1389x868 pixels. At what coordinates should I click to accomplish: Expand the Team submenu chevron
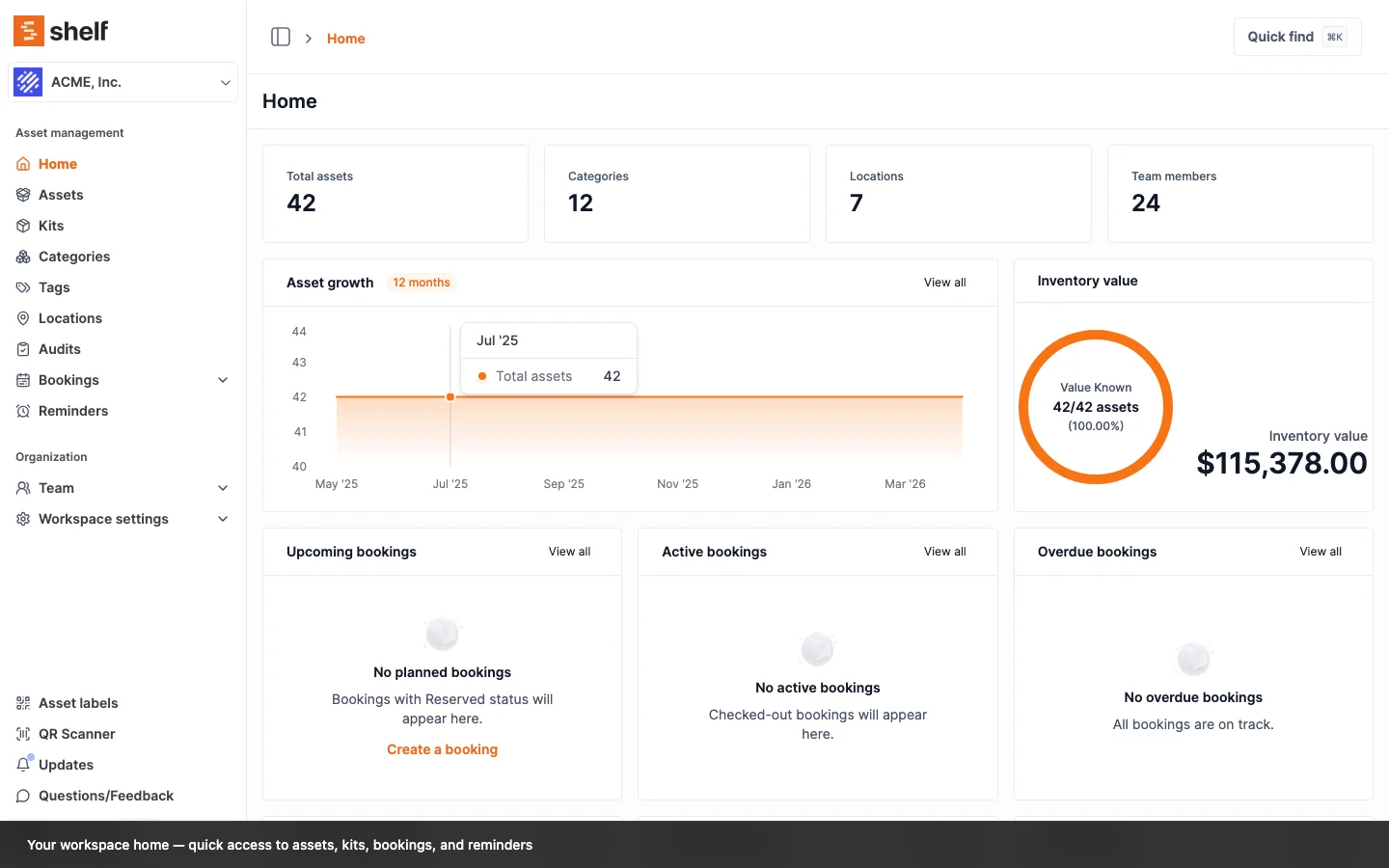click(223, 488)
